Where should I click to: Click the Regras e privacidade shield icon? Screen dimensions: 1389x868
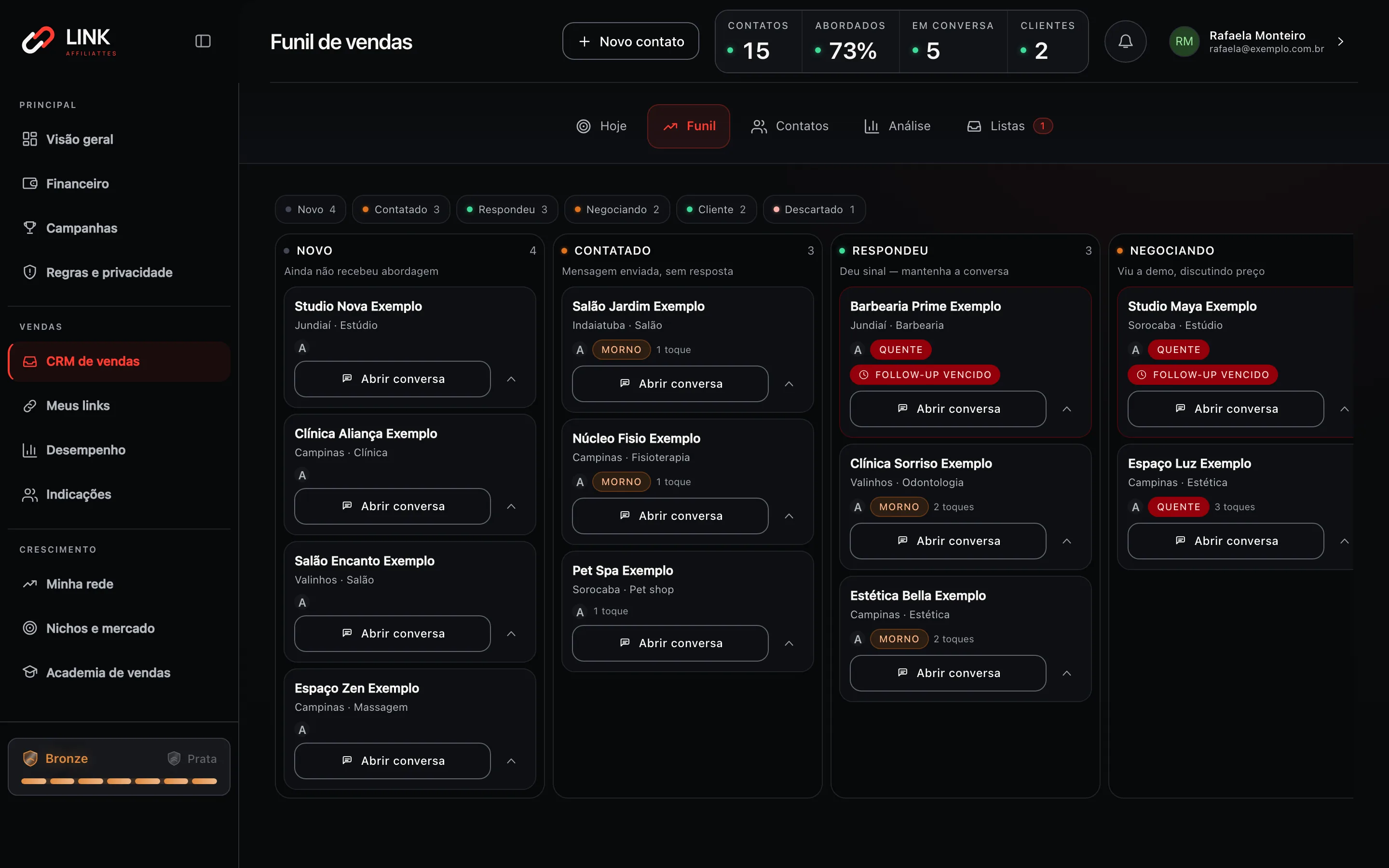pyautogui.click(x=30, y=272)
